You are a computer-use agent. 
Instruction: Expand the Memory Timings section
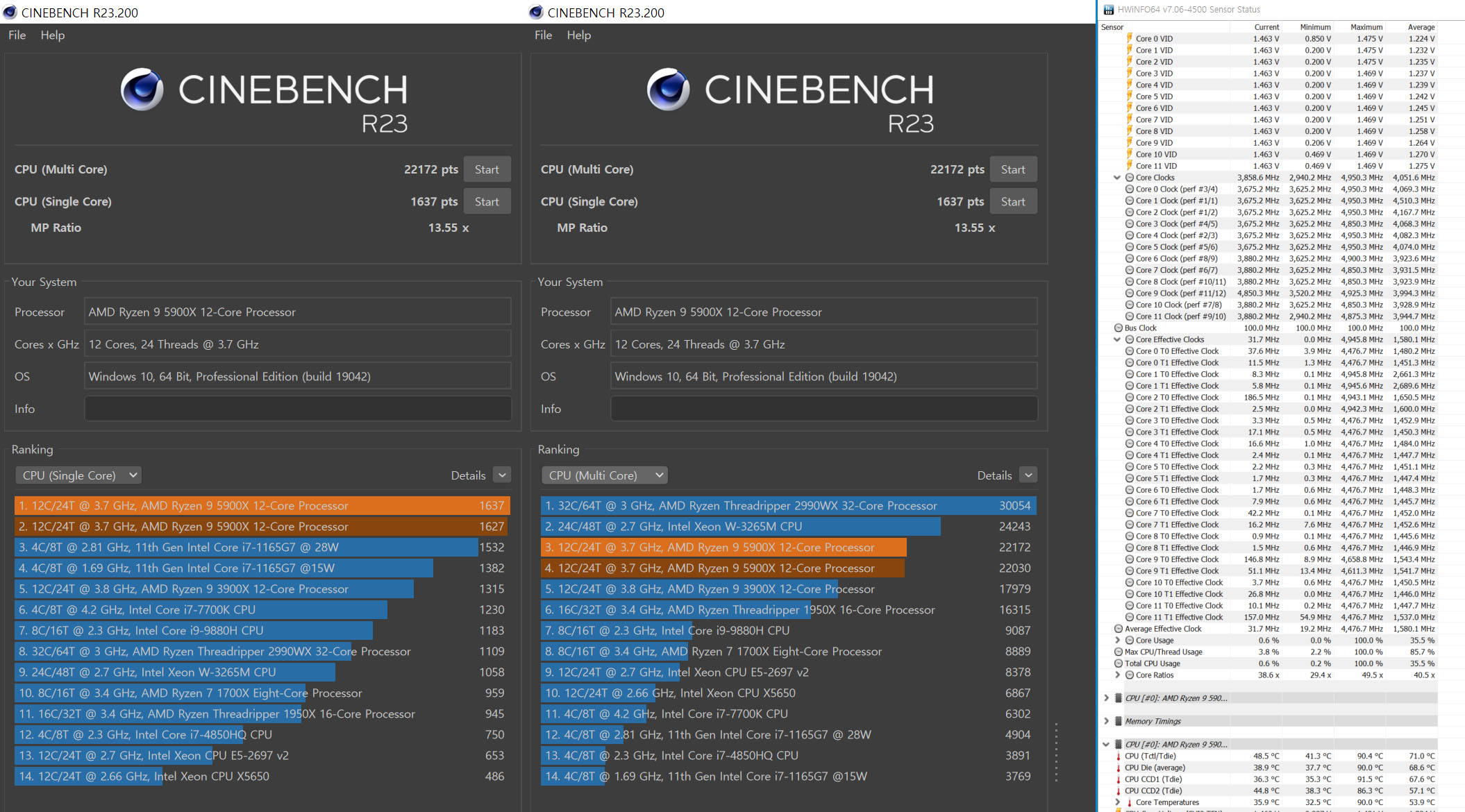coord(1106,721)
